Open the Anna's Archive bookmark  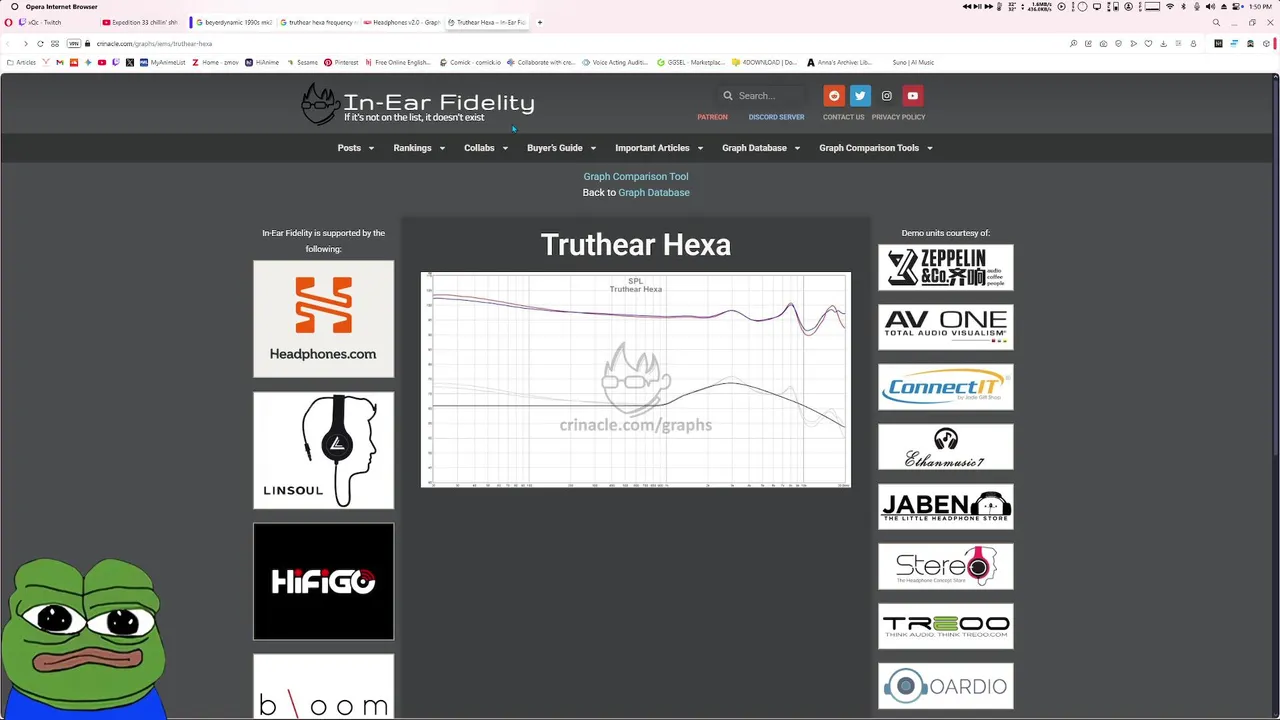click(x=839, y=63)
